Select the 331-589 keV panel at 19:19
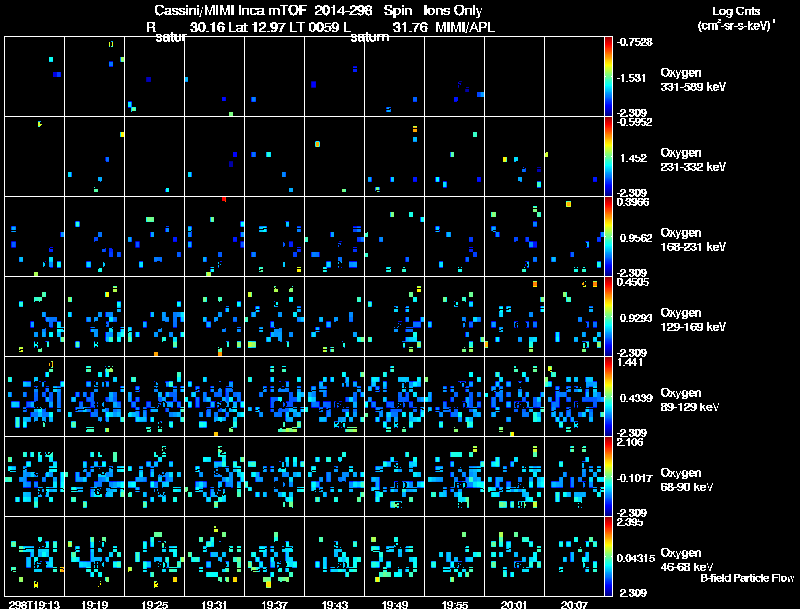Screen dimensions: 800x609 click(x=94, y=76)
